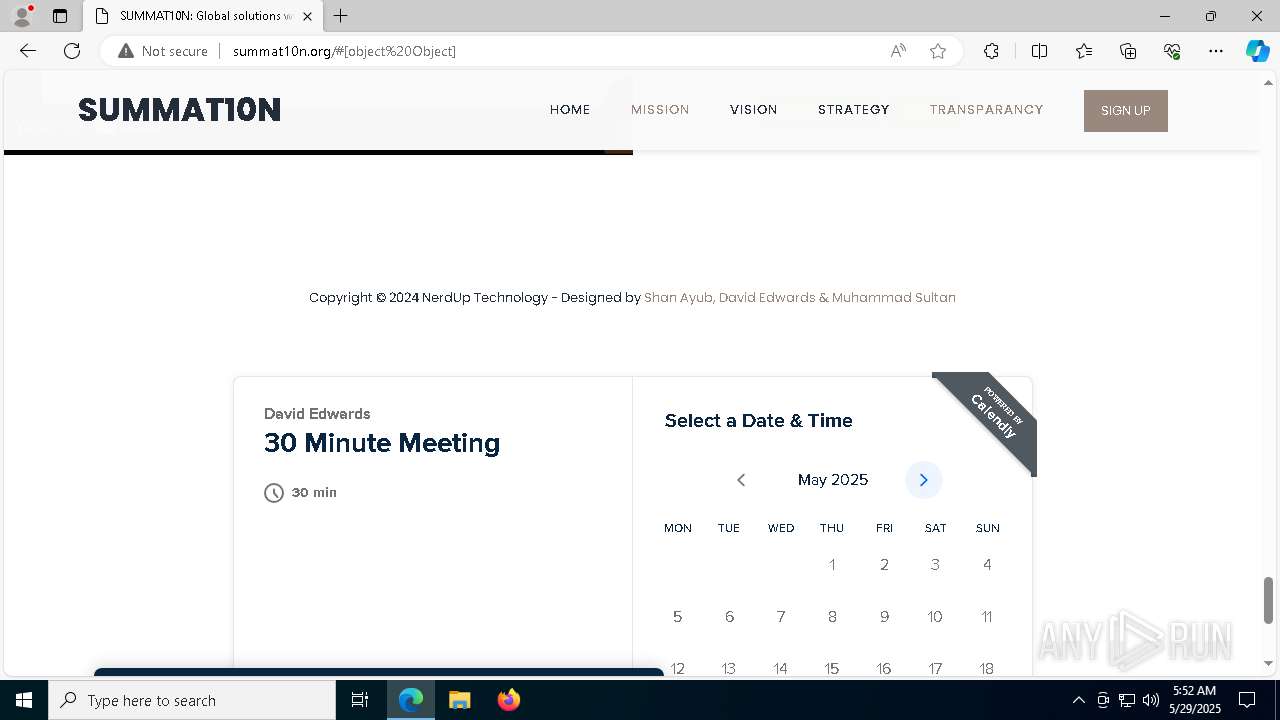Click the SUMMAT10N logo

point(180,110)
